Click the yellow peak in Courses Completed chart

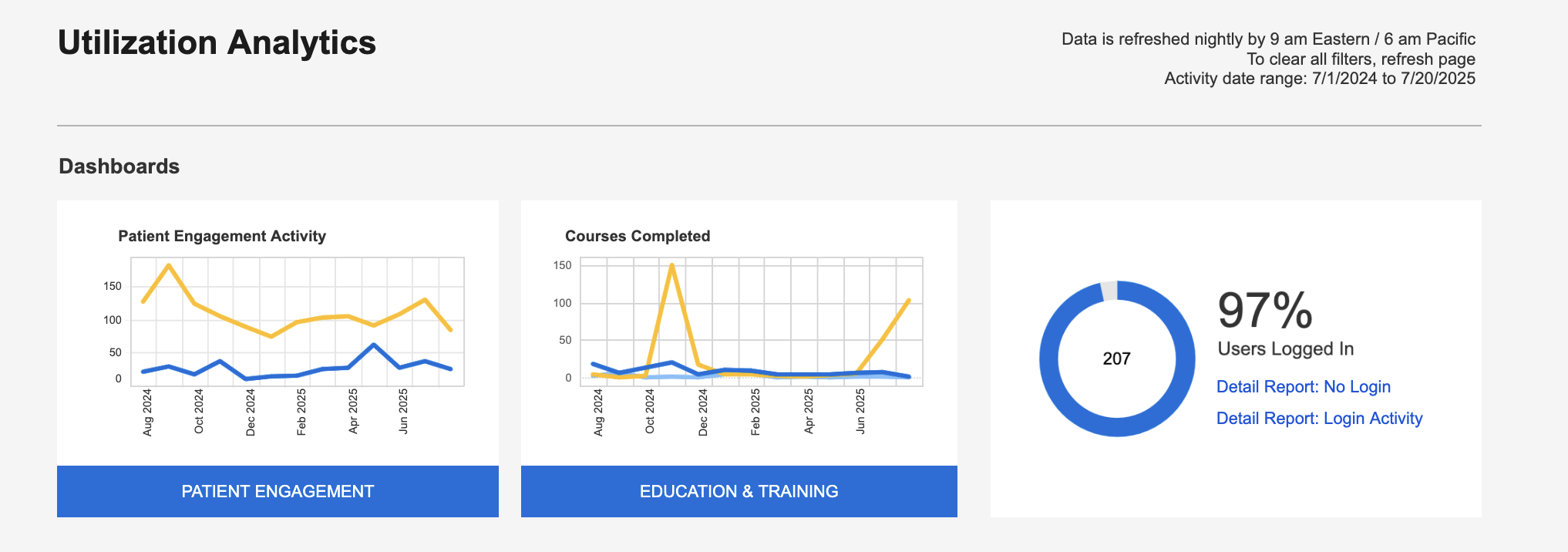pos(672,266)
